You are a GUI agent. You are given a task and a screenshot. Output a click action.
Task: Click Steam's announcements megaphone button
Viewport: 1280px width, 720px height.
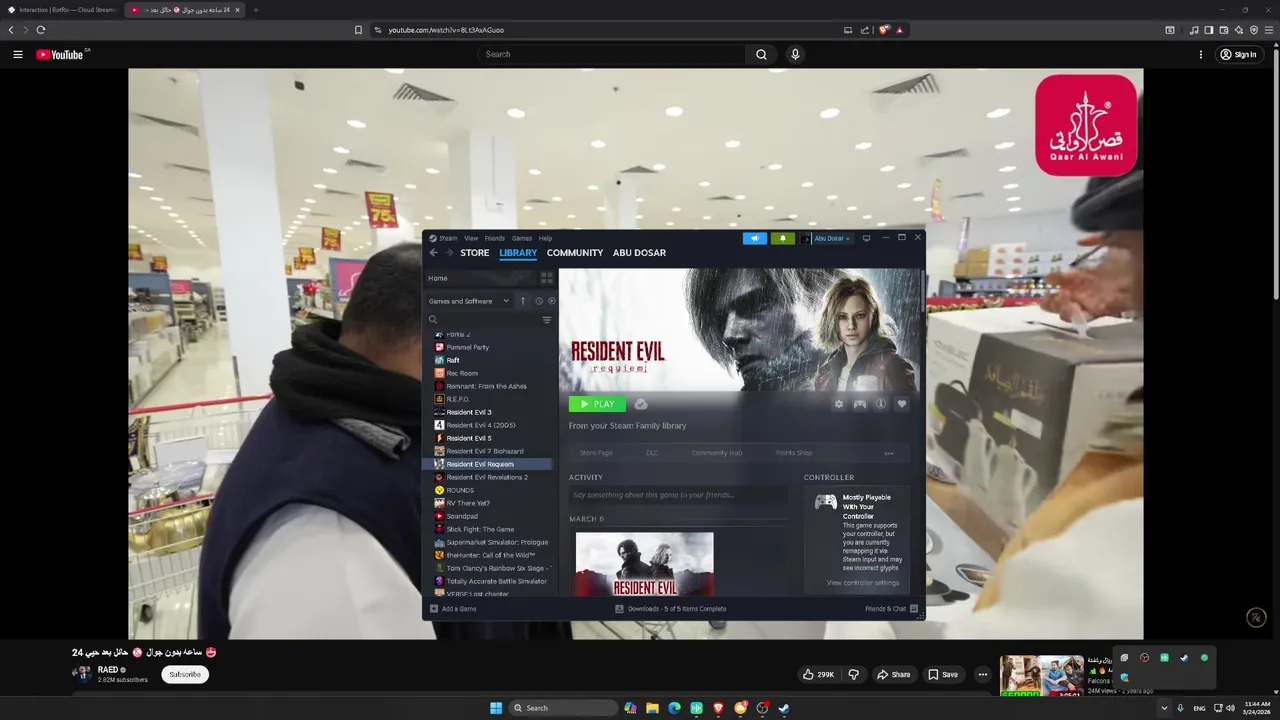click(754, 238)
